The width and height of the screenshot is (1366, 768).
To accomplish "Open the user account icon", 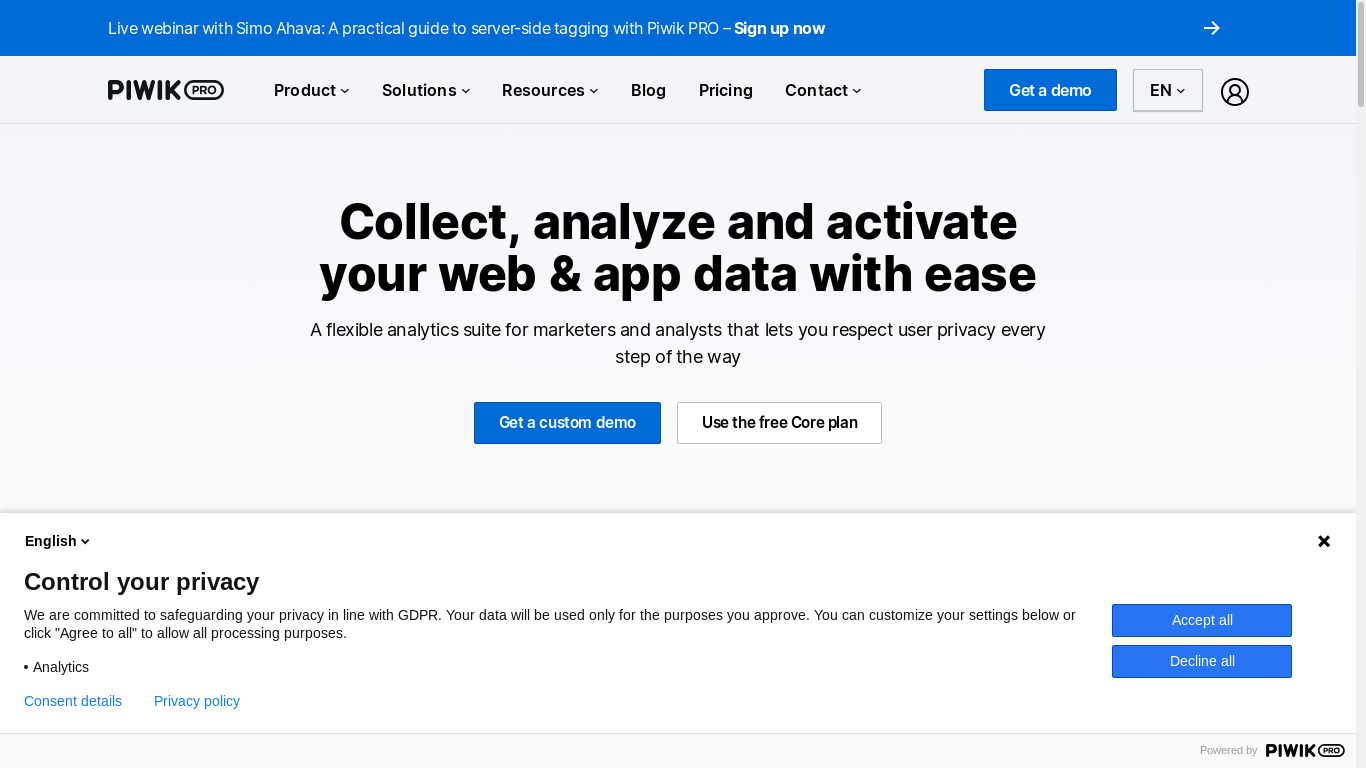I will (x=1235, y=92).
